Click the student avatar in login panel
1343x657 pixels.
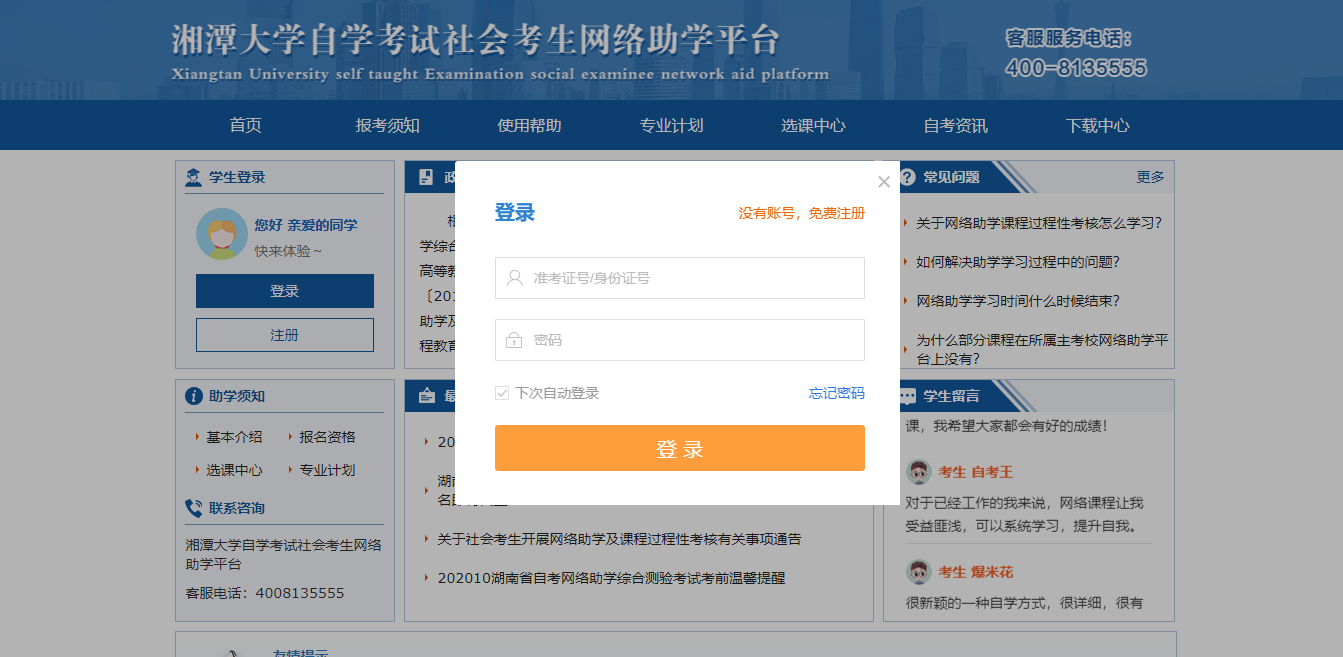click(222, 234)
